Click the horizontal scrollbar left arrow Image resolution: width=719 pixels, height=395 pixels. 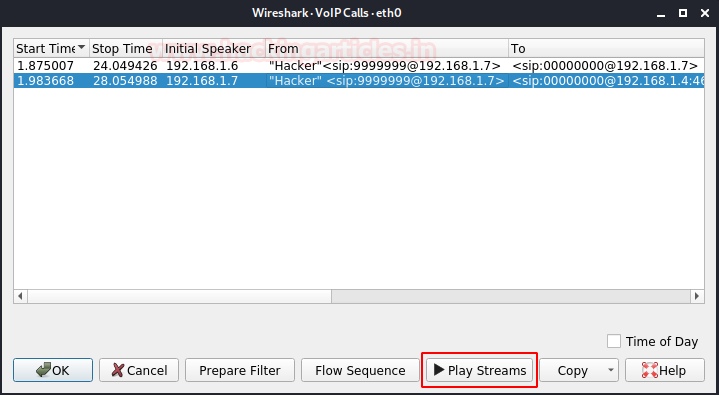[20, 296]
